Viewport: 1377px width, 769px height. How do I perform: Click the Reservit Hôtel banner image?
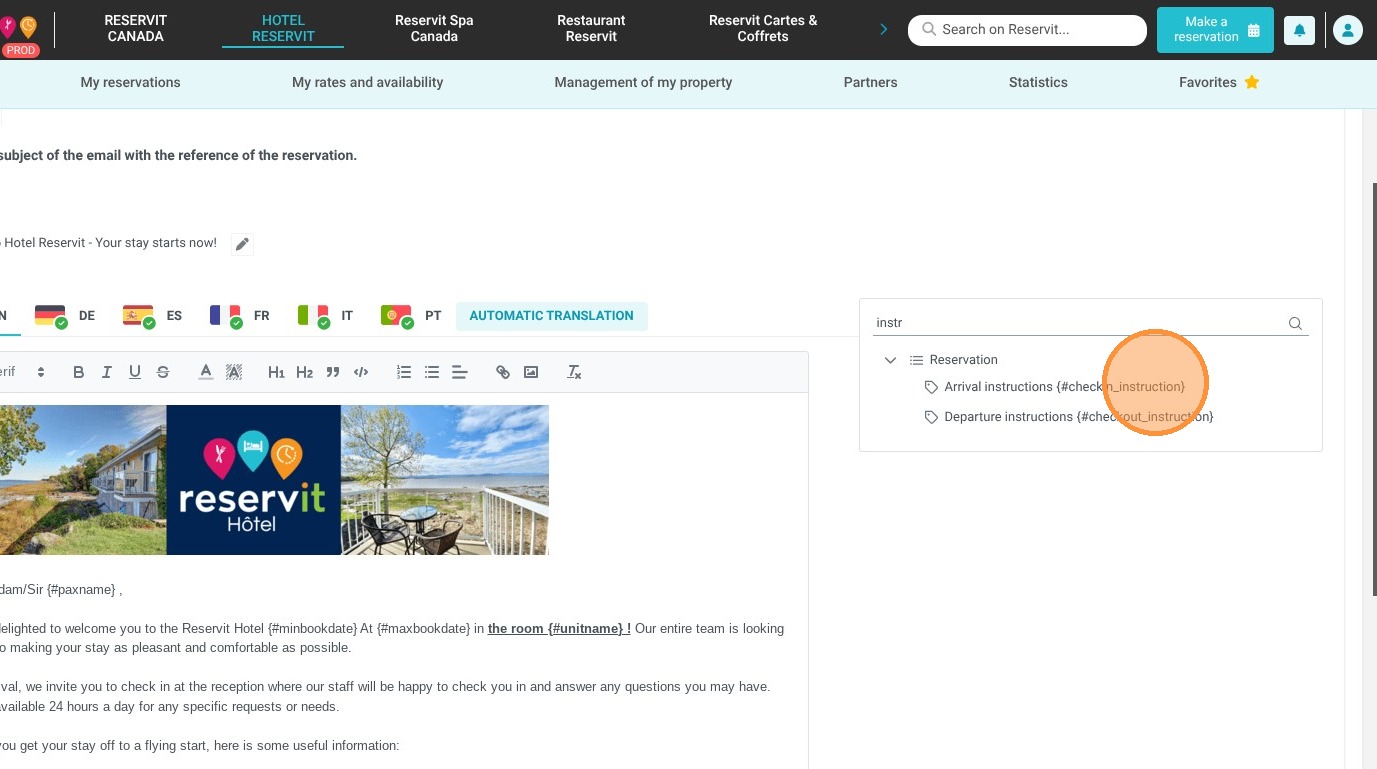click(x=274, y=480)
